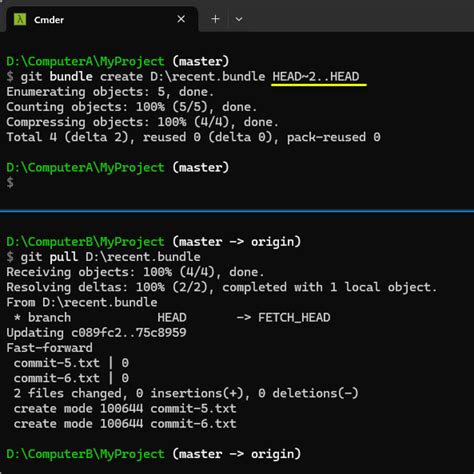Select the Cmder tab

pyautogui.click(x=101, y=19)
